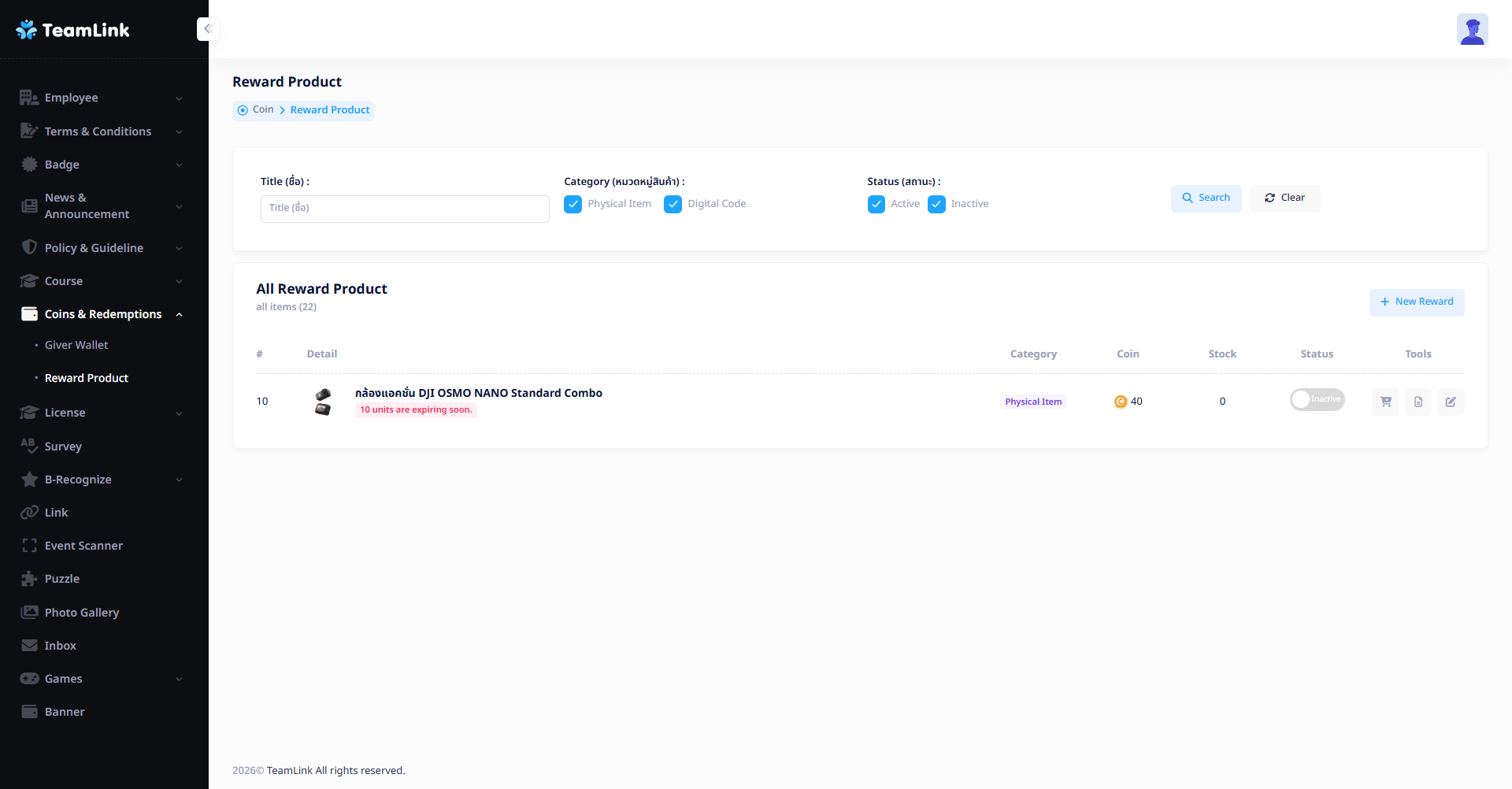Image resolution: width=1512 pixels, height=789 pixels.
Task: Collapse the sidebar with the double-chevron button
Action: click(208, 29)
